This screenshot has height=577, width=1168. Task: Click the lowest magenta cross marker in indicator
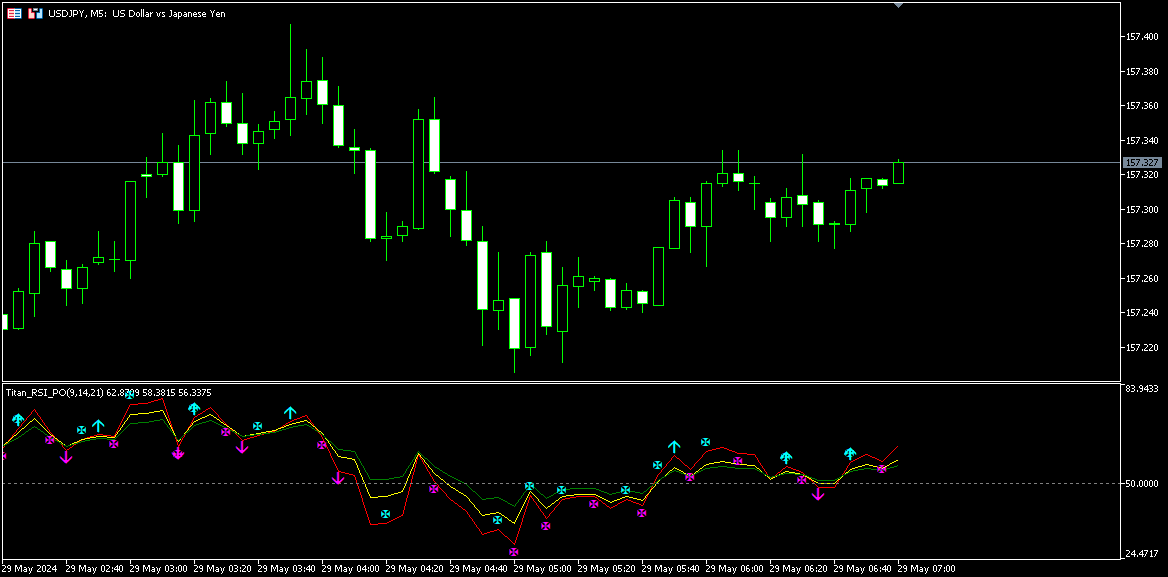pos(514,551)
